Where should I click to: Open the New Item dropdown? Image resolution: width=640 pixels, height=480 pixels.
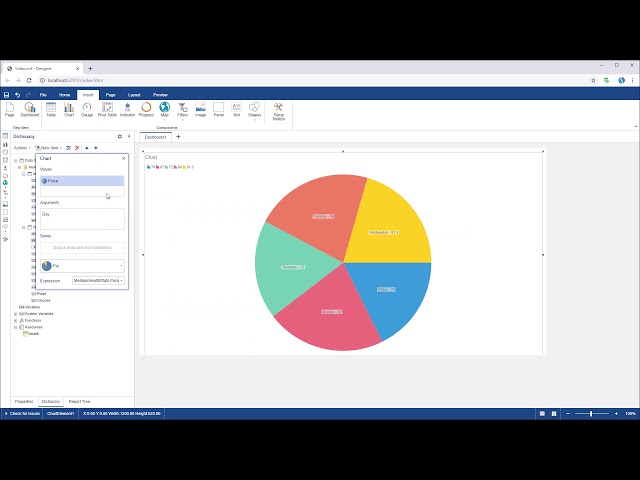point(49,148)
